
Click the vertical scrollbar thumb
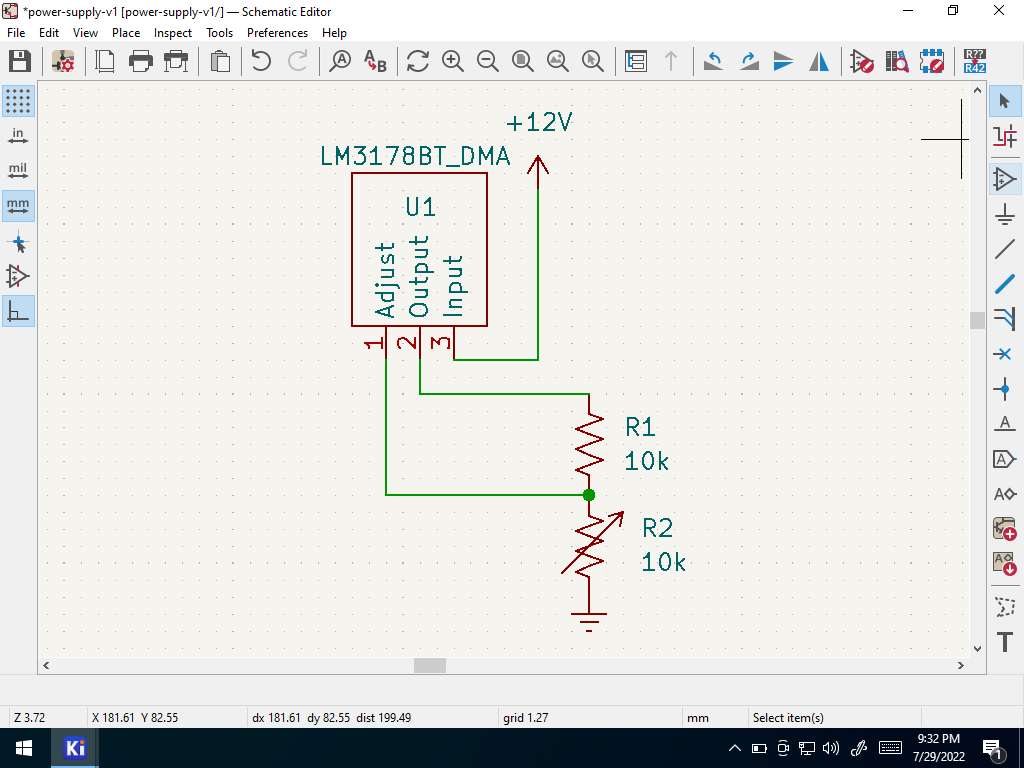tap(978, 321)
